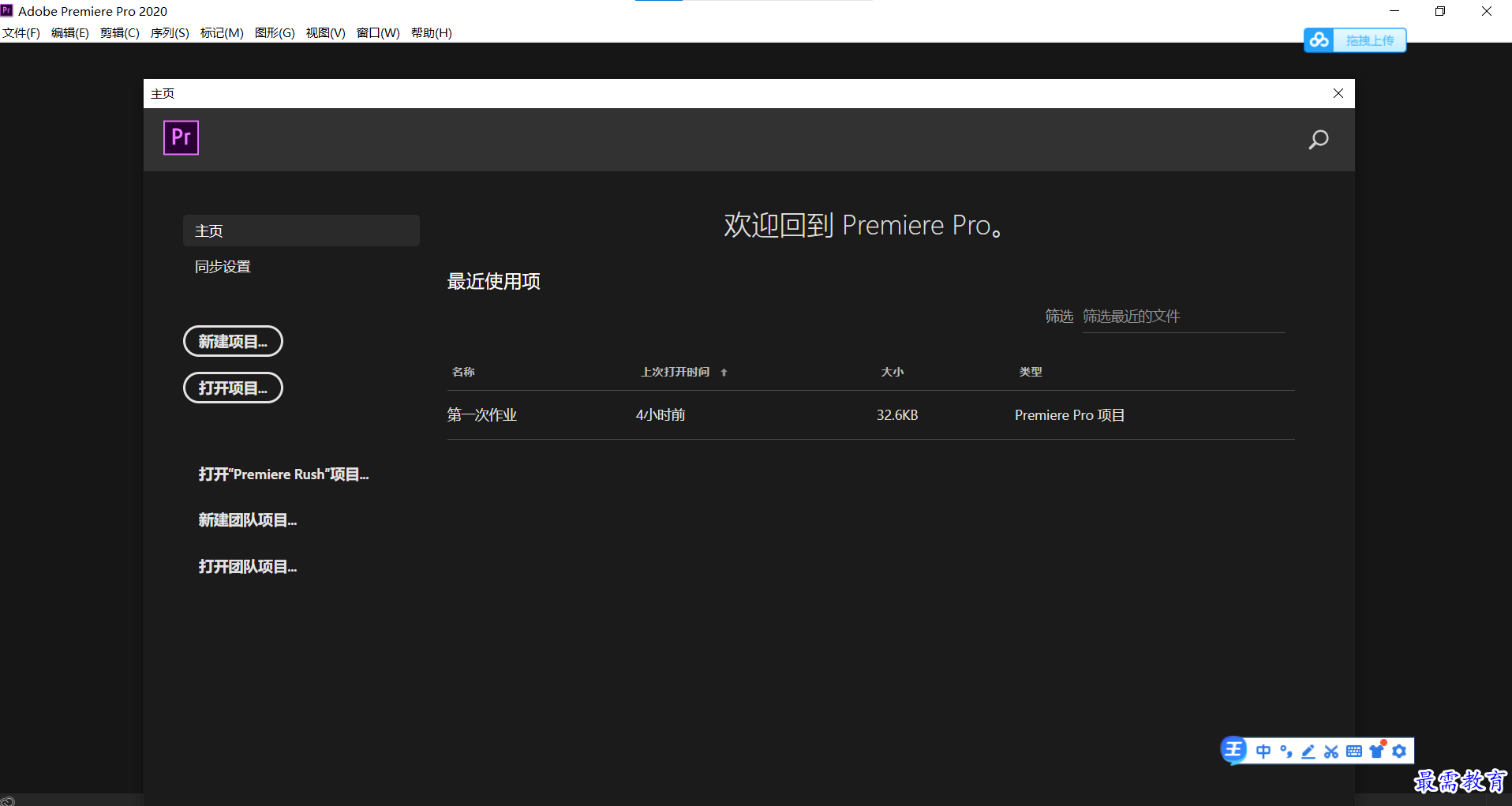The image size is (1512, 806).
Task: Click the Premiere Pro title bar icon
Action: click(7, 10)
